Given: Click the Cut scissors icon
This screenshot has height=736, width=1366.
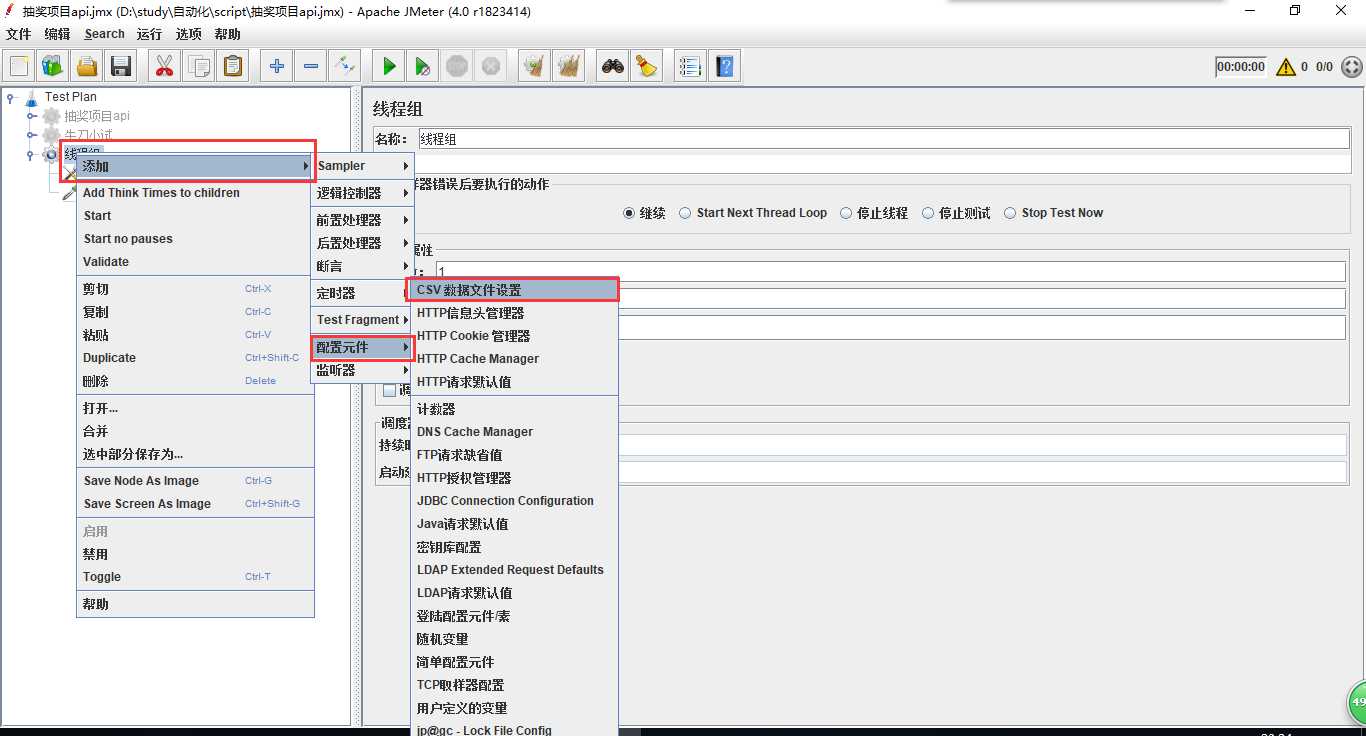Looking at the screenshot, I should pyautogui.click(x=164, y=67).
